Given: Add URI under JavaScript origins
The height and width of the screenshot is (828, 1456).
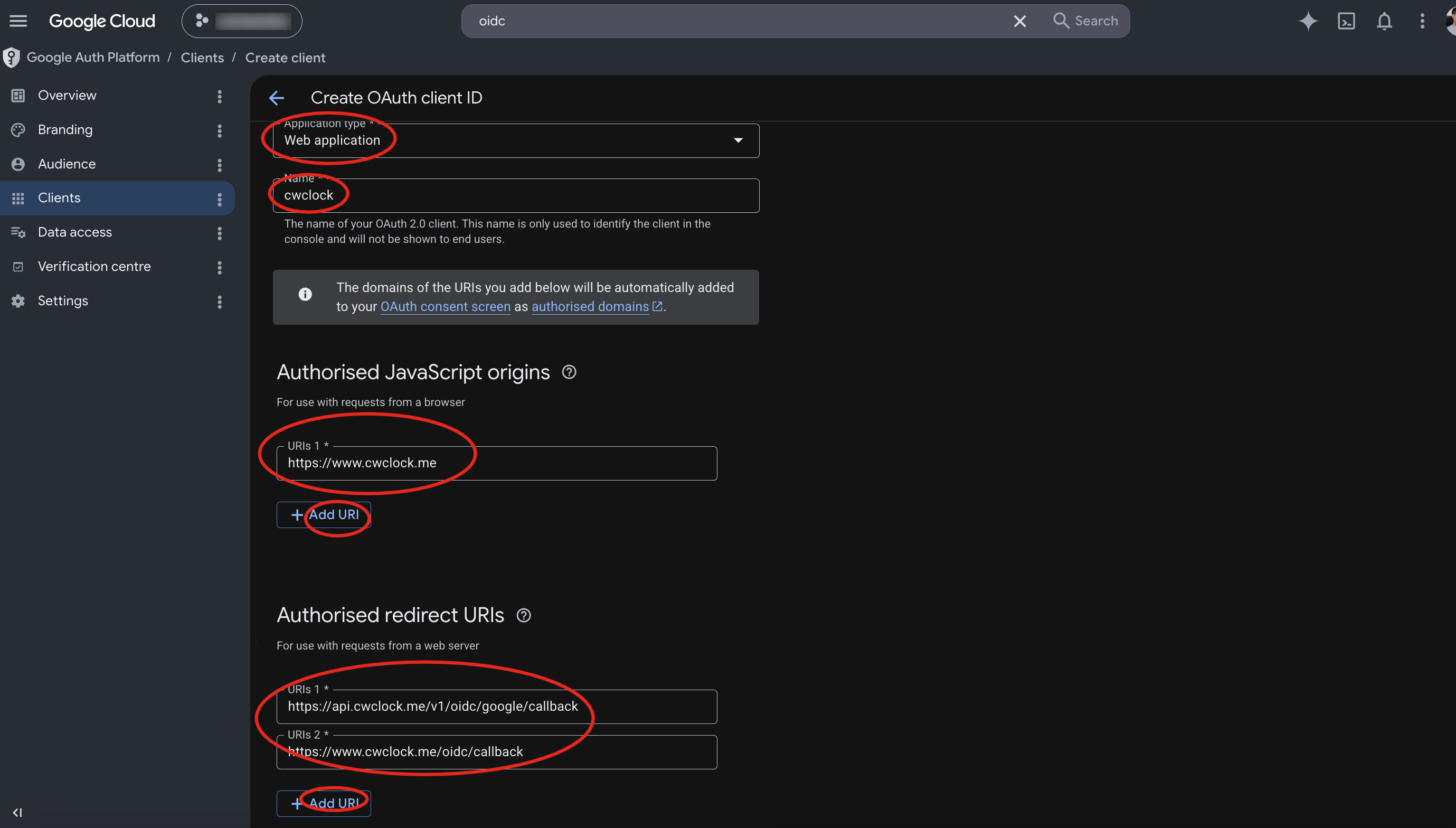Looking at the screenshot, I should pyautogui.click(x=324, y=515).
